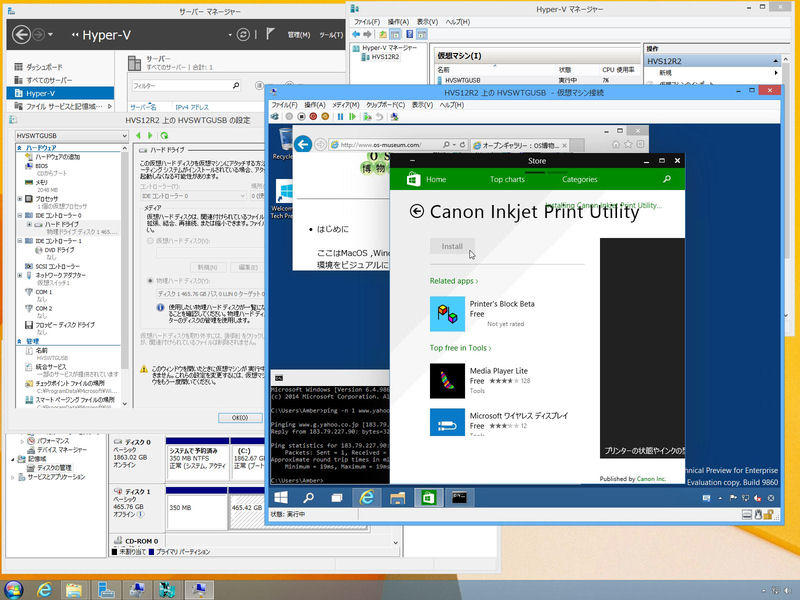800x600 pixels.
Task: Open Store search magnifier icon
Action: 666,179
